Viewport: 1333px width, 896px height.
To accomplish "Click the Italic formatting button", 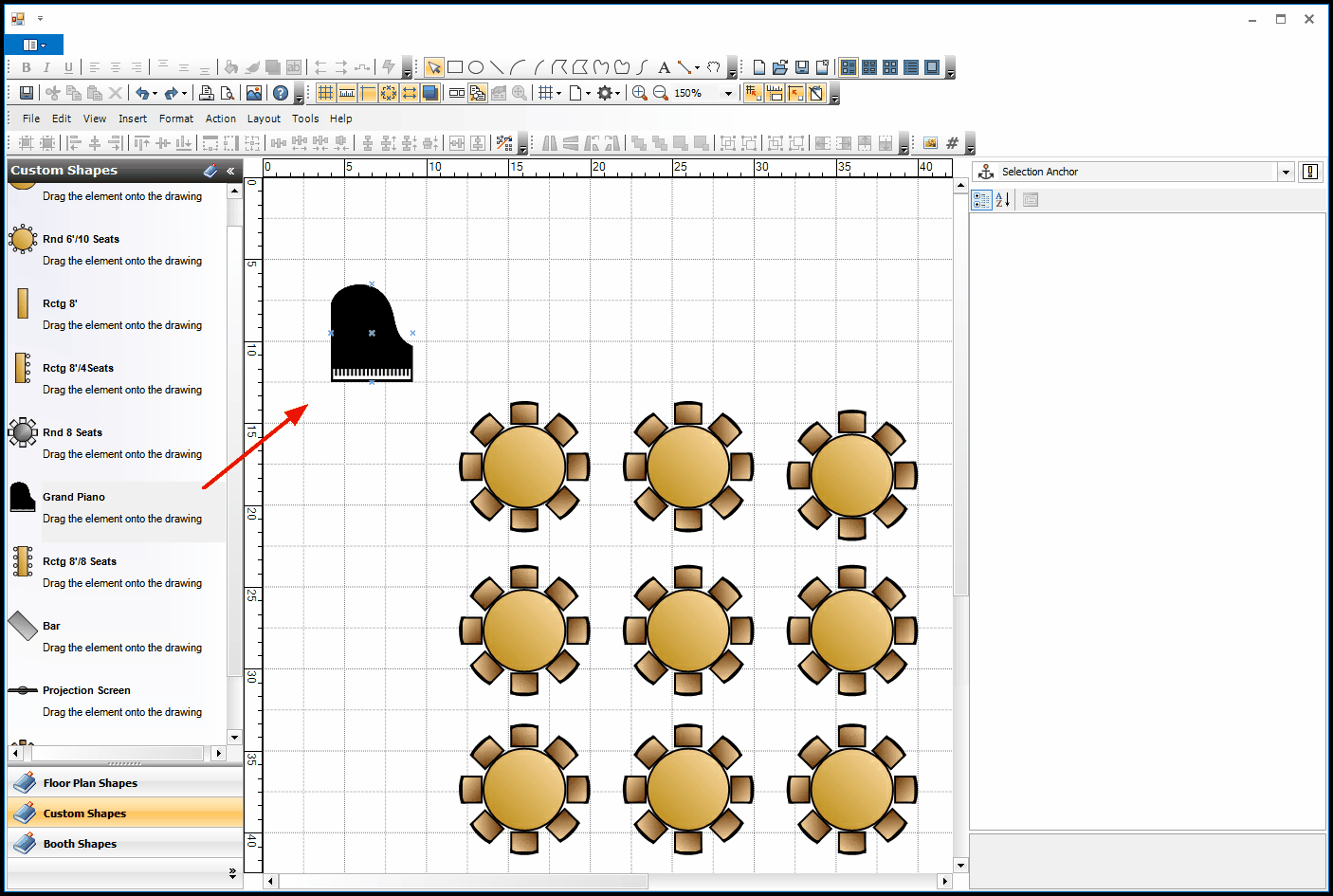I will pos(46,67).
